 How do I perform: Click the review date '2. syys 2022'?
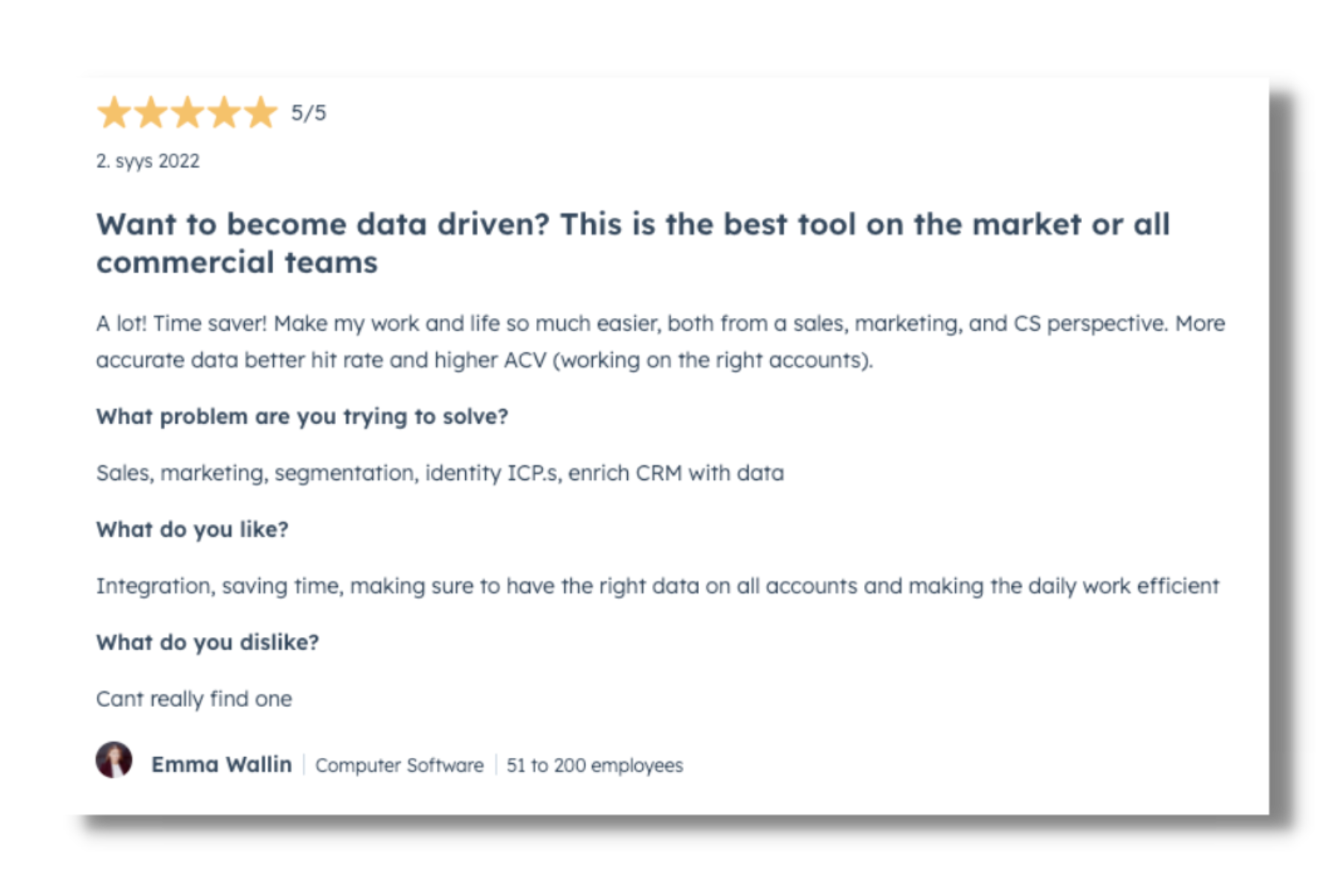[x=148, y=161]
